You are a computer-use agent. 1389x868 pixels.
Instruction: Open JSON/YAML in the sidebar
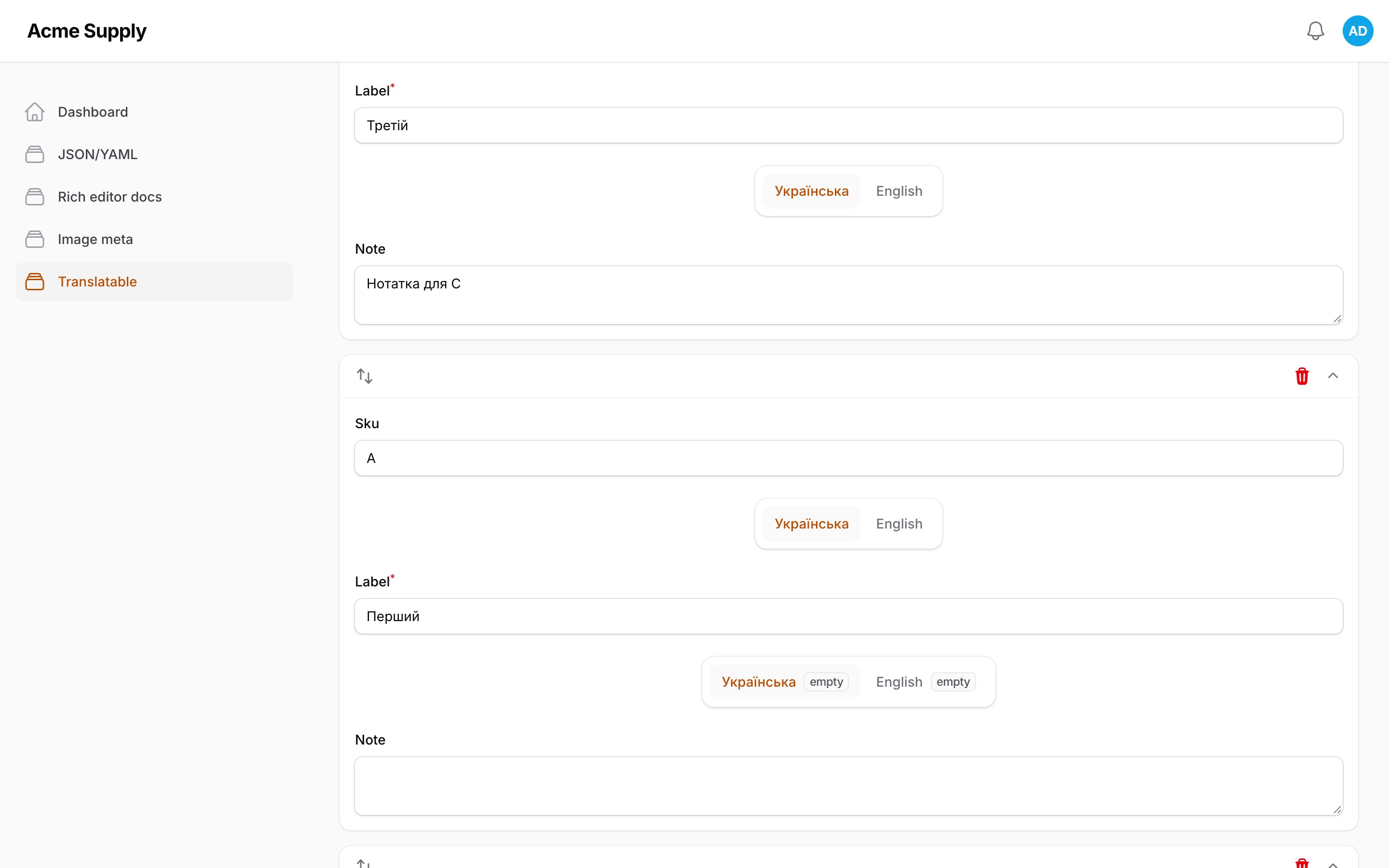point(154,154)
